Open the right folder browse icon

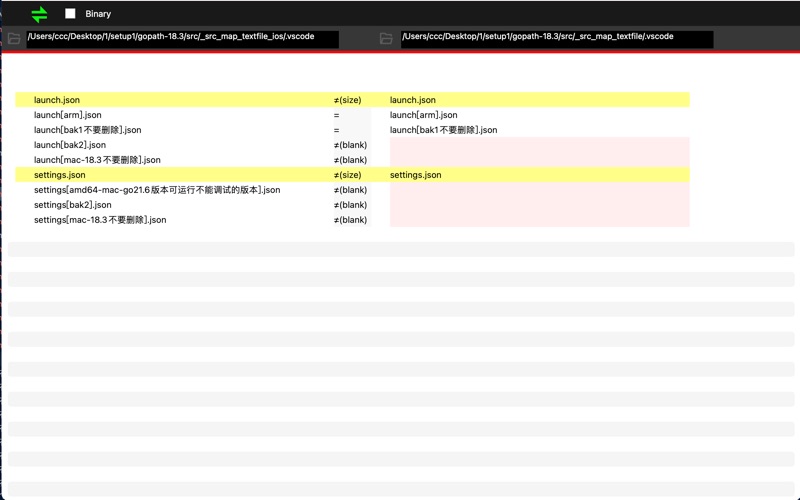386,39
